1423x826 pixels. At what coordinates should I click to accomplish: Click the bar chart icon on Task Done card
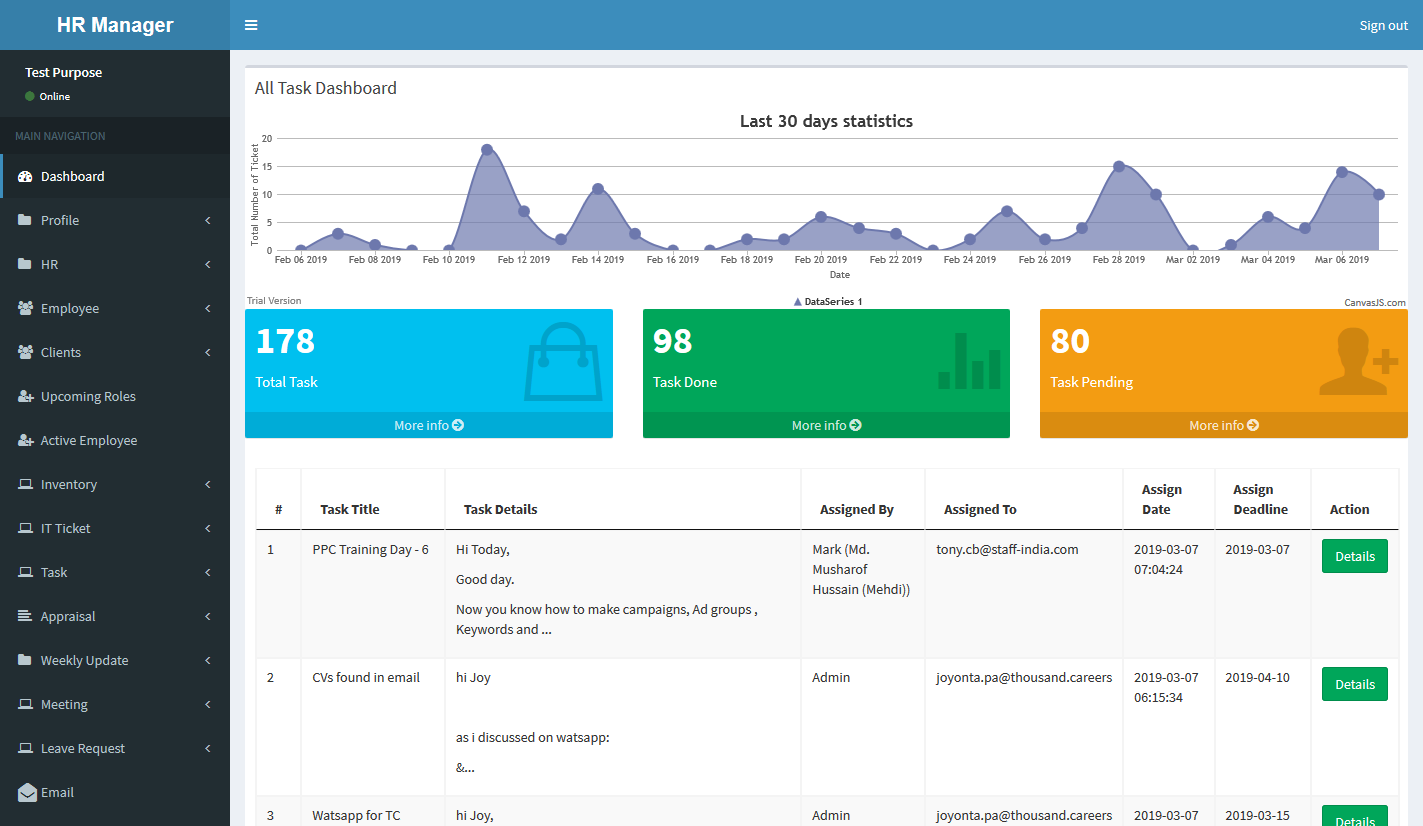[969, 361]
